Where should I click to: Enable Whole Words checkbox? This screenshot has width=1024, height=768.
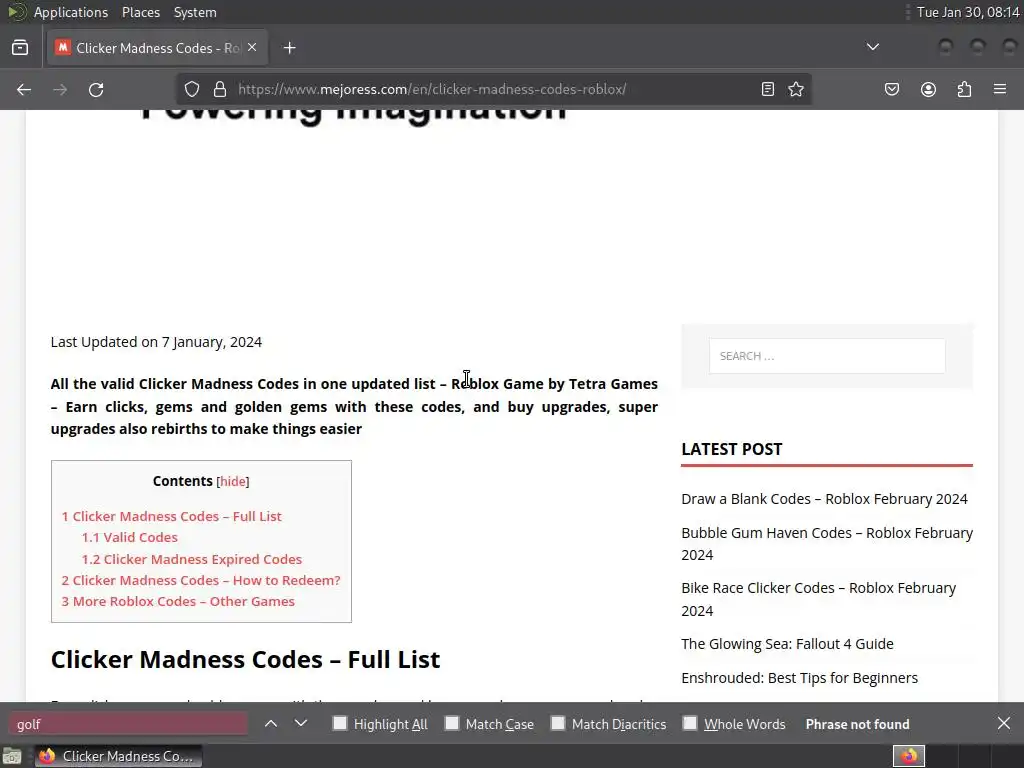(690, 723)
